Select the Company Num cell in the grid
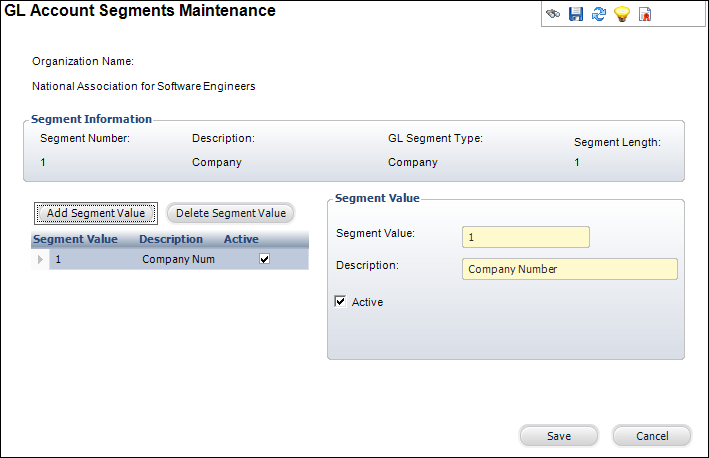 (x=178, y=260)
